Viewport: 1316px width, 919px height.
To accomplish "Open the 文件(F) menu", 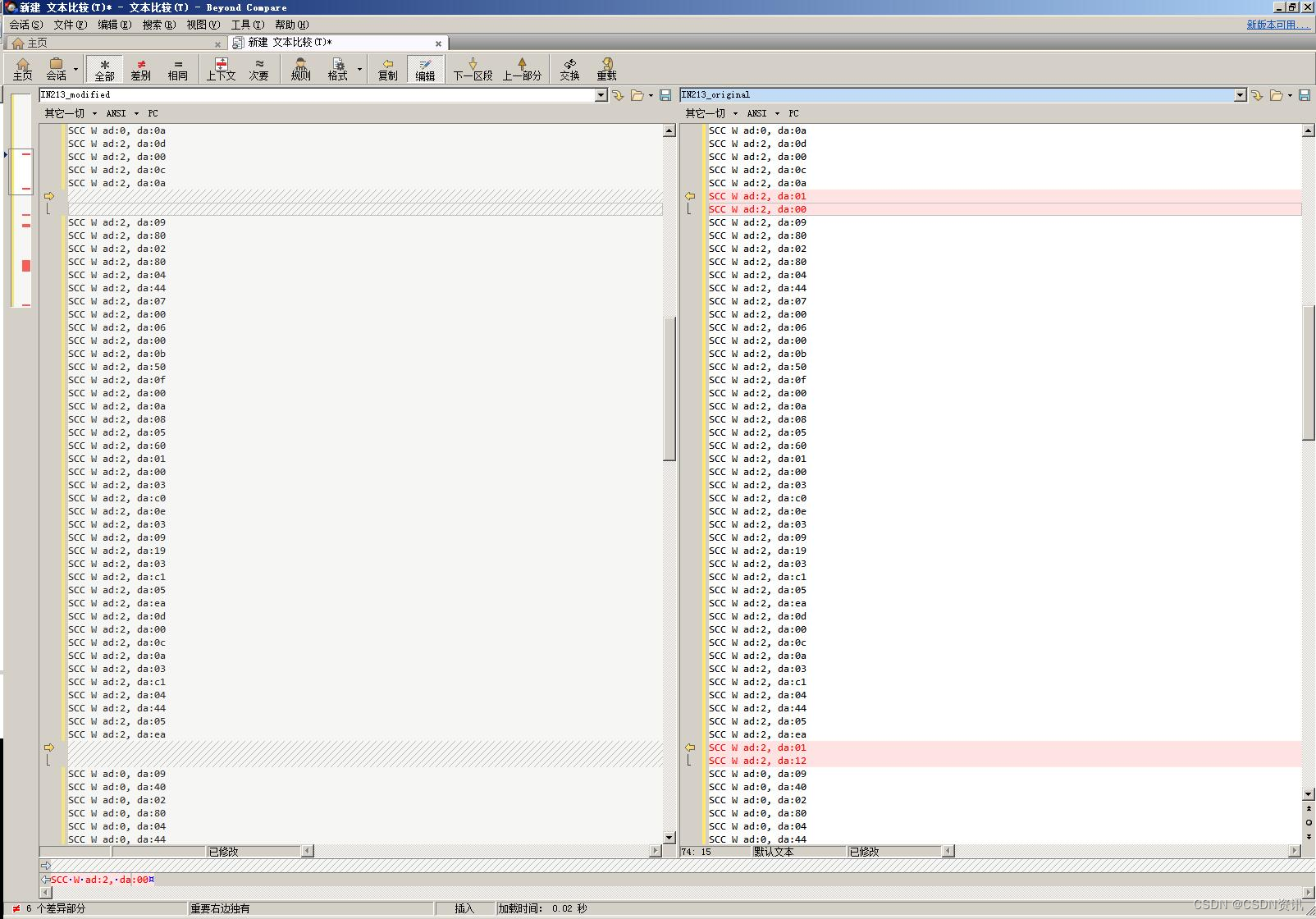I will tap(71, 25).
